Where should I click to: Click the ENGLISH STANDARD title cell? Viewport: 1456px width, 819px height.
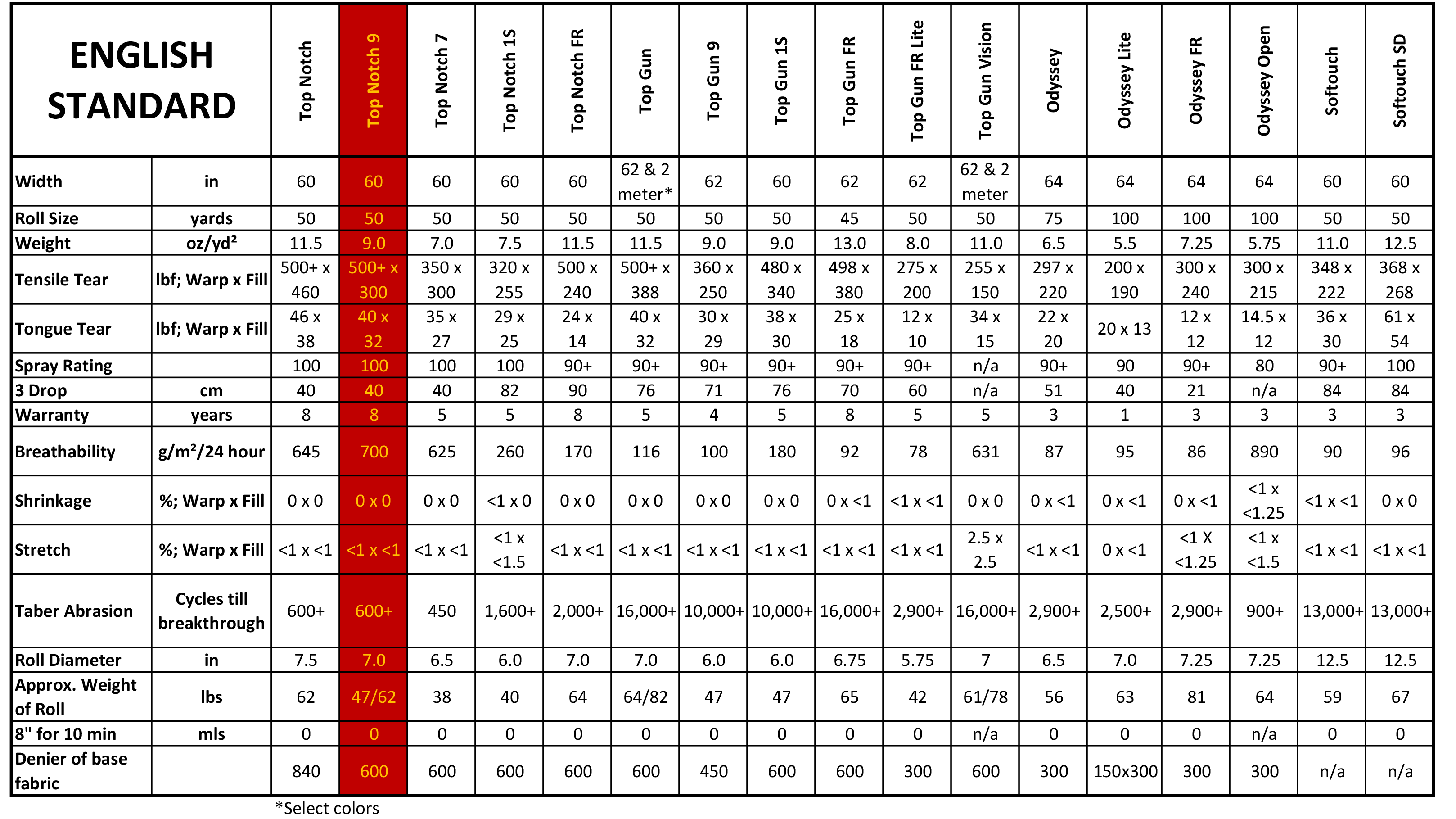point(141,80)
